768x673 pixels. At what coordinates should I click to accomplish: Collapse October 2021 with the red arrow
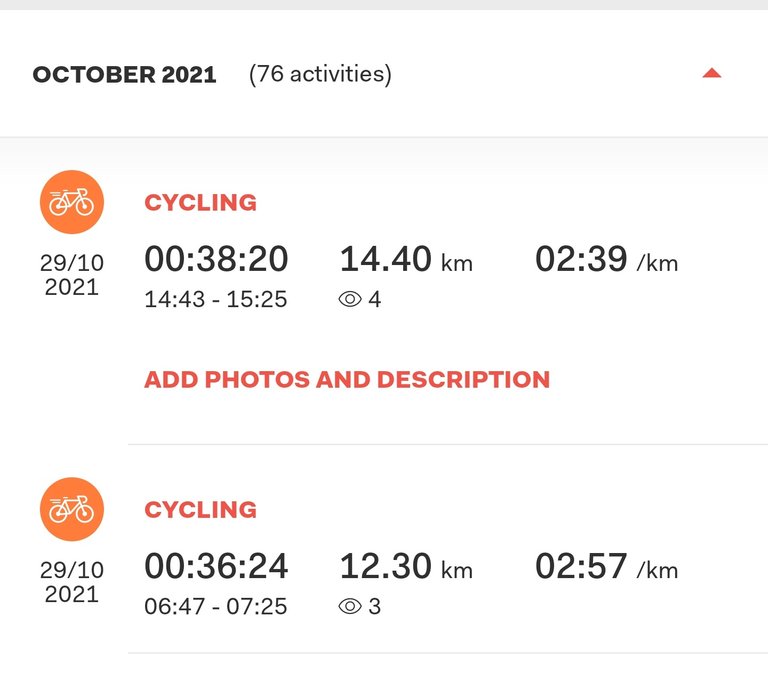tap(712, 73)
